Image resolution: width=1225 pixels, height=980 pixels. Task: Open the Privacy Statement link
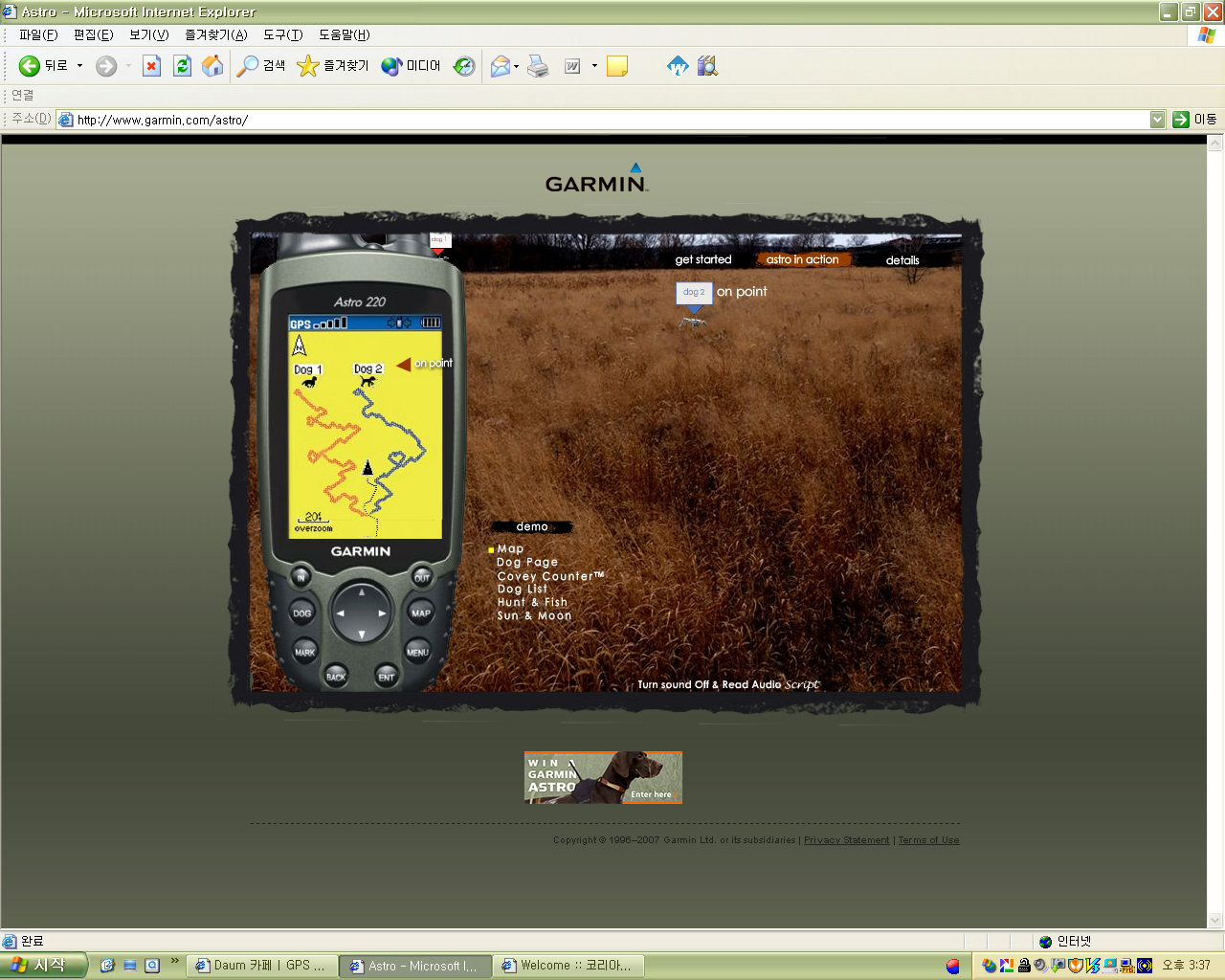click(x=846, y=840)
